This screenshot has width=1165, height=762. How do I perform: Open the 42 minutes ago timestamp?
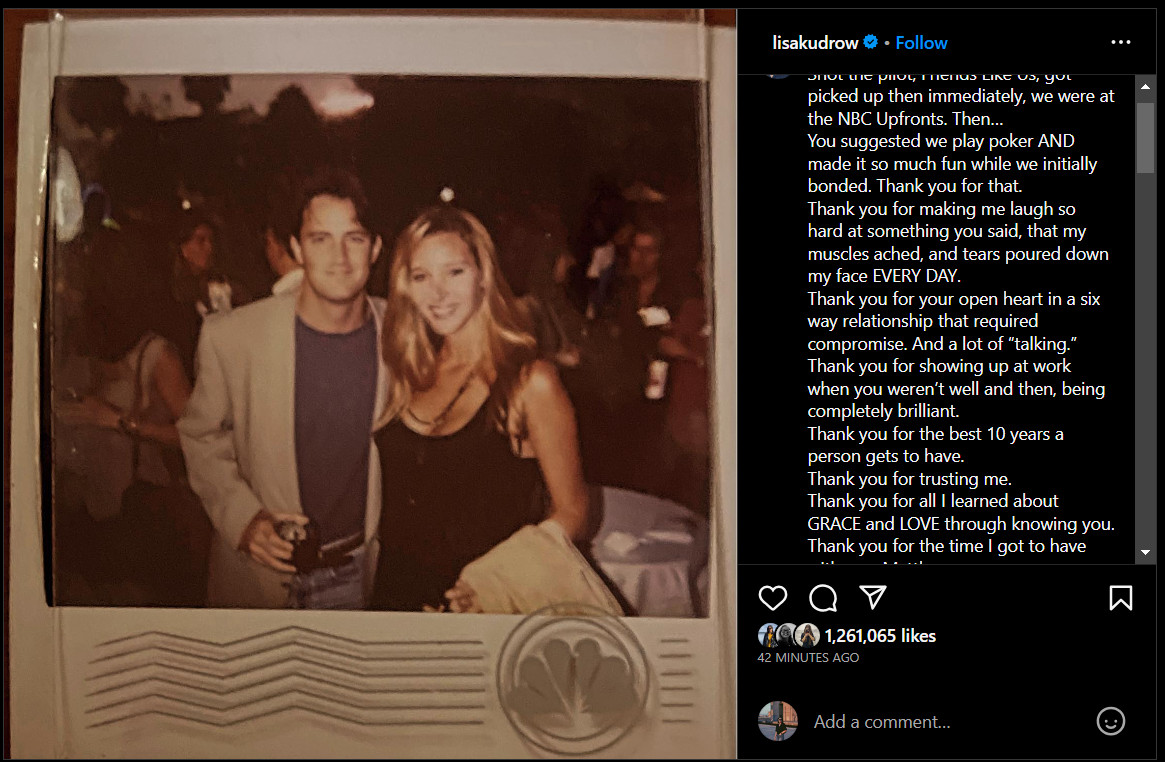(x=808, y=658)
